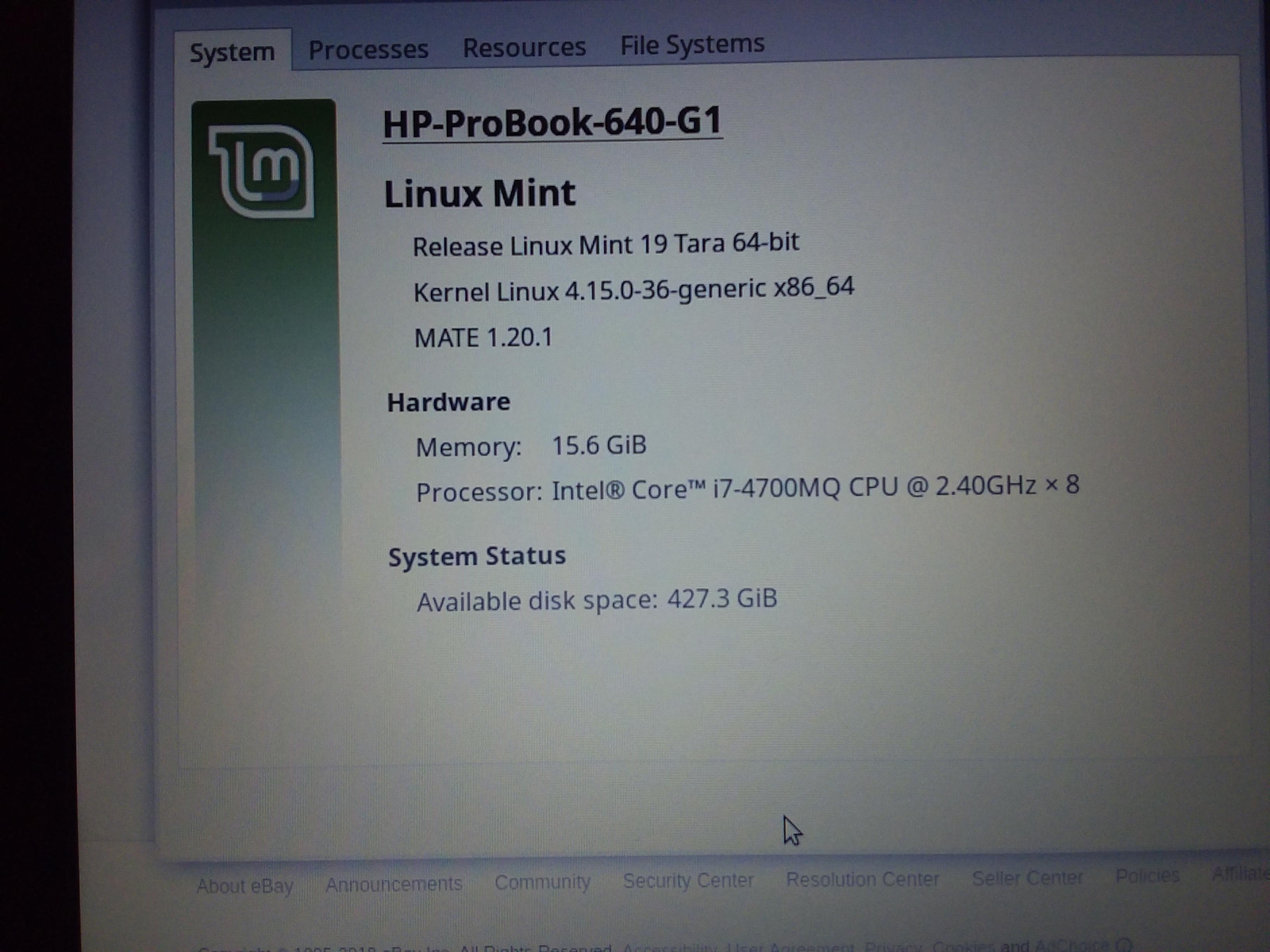
Task: Go to the Security Center link
Action: pos(688,881)
